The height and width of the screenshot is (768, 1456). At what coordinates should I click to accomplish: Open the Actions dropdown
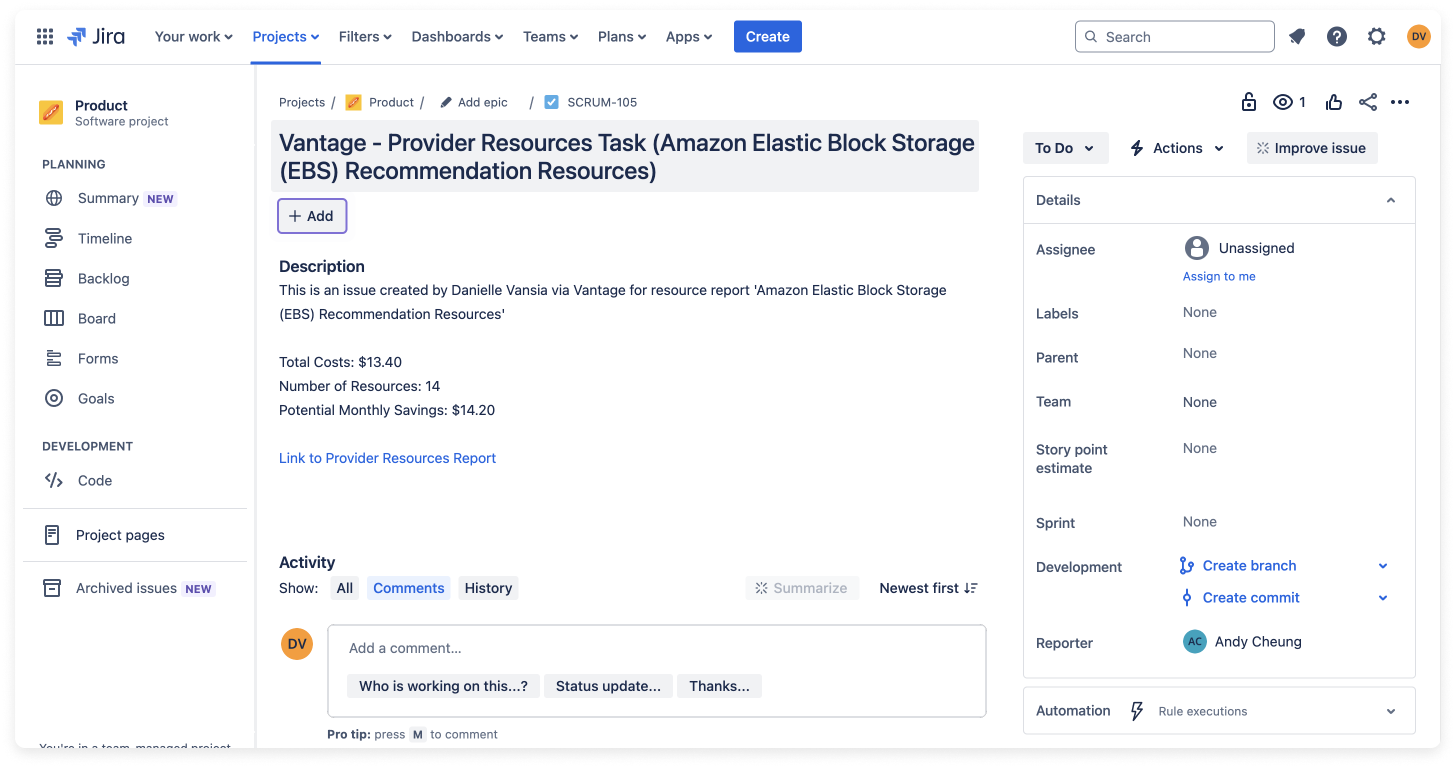click(1177, 148)
